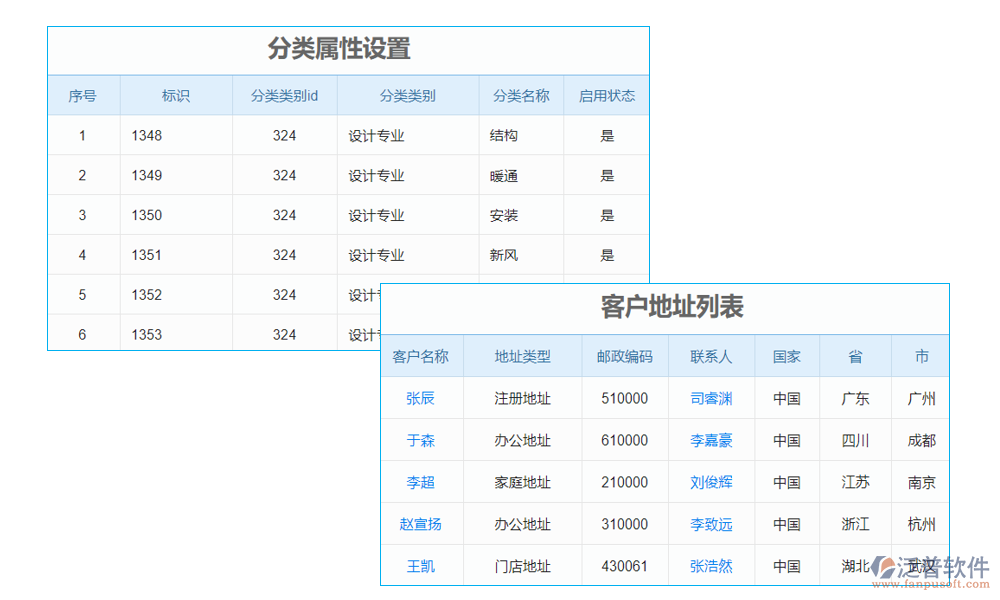Sort by the 序号 column header
This screenshot has width=1000, height=600.
83,95
